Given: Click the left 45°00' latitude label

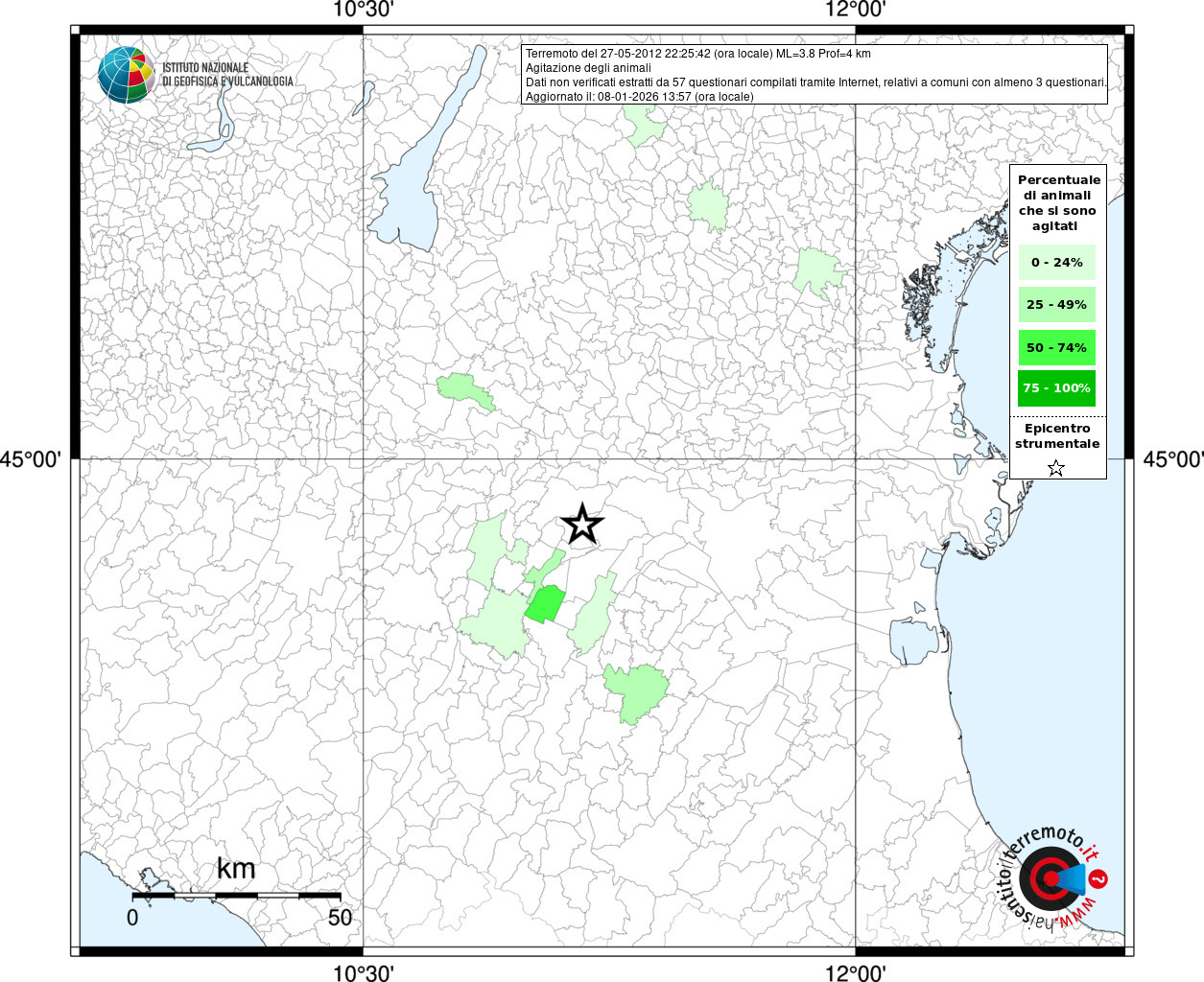Looking at the screenshot, I should coord(31,459).
